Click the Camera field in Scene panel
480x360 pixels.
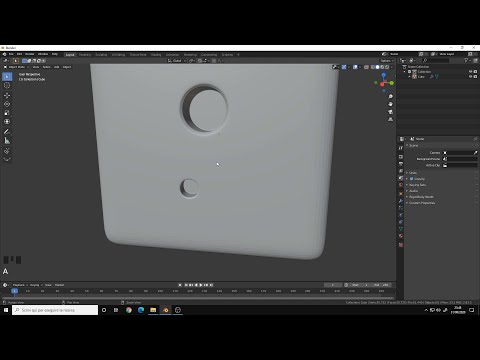click(x=460, y=153)
